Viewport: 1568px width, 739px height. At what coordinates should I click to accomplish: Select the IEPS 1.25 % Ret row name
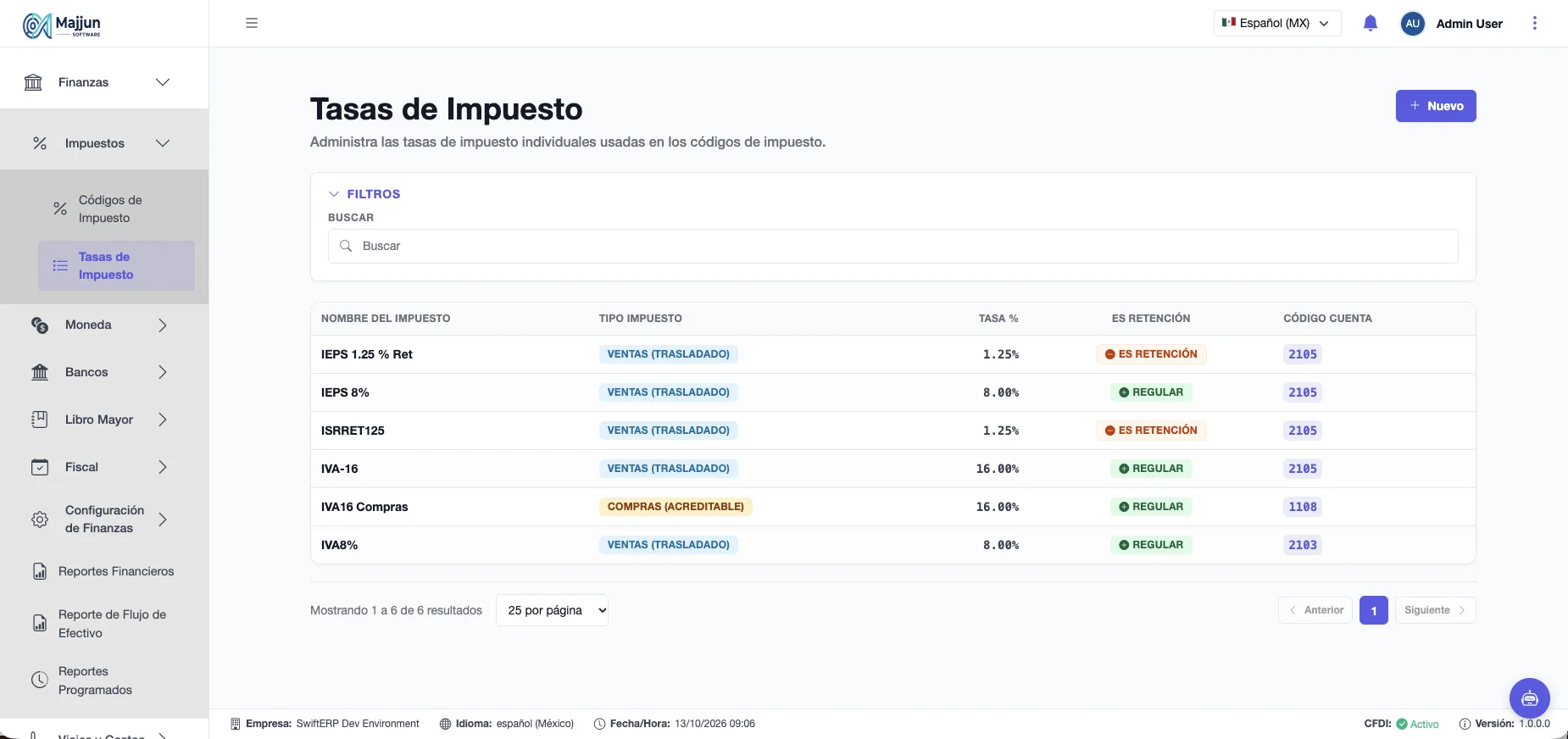click(x=367, y=354)
